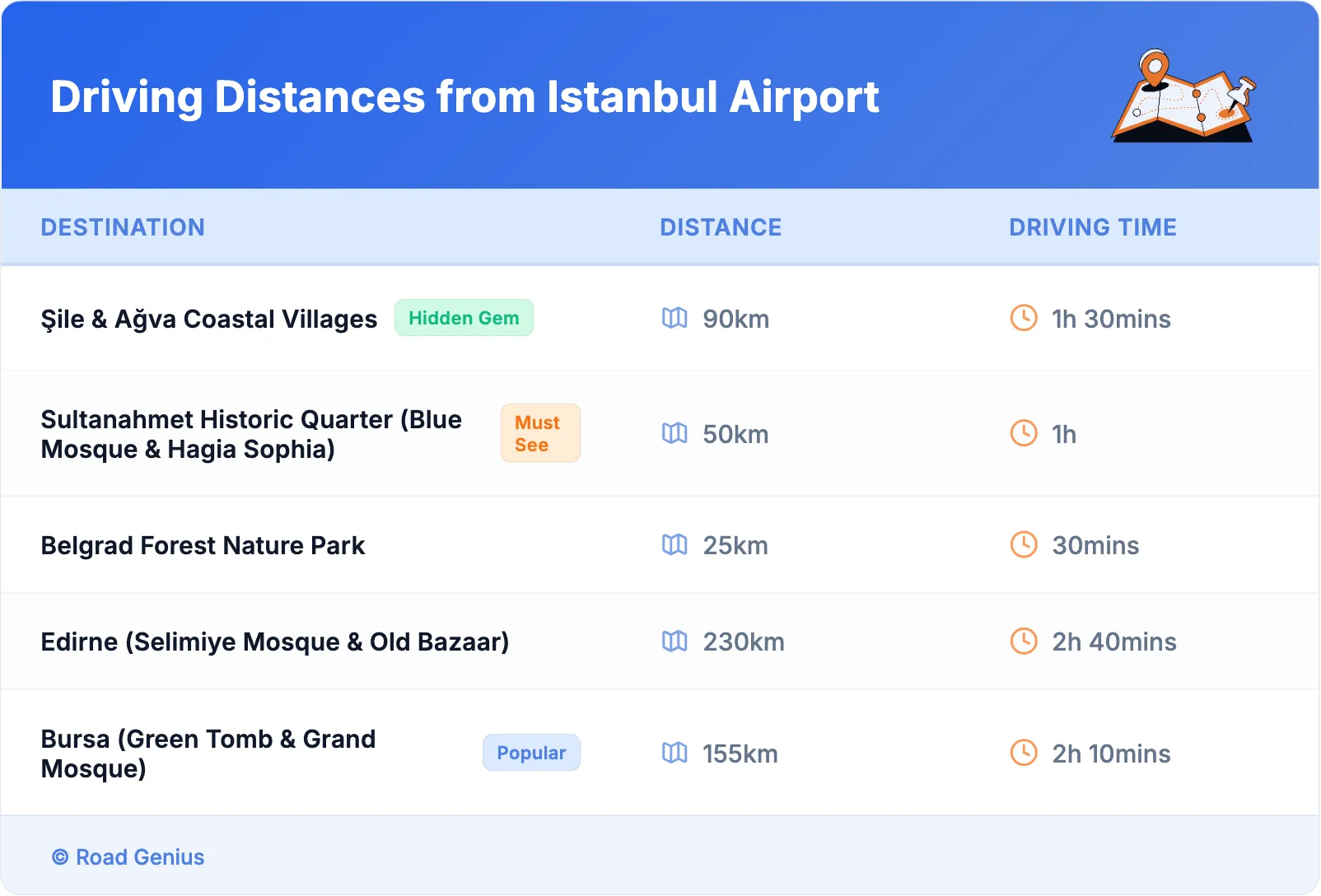Image resolution: width=1321 pixels, height=896 pixels.
Task: Select Şile & Ağva Coastal Villages
Action: point(209,320)
